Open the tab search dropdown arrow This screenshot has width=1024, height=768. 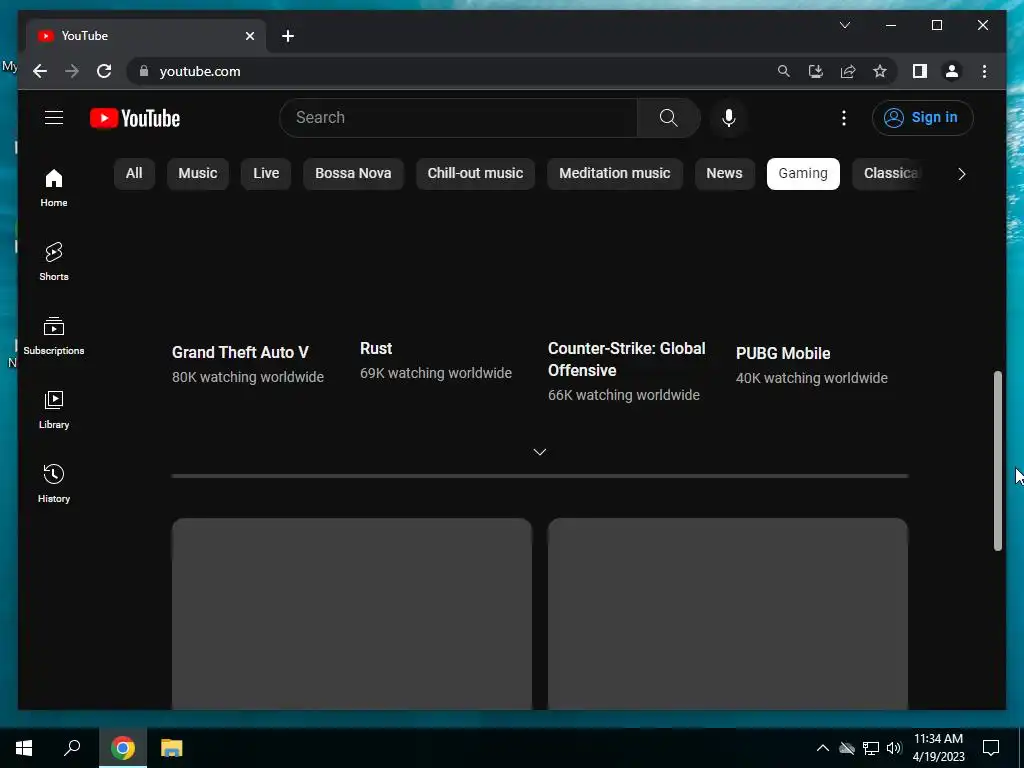(x=844, y=25)
